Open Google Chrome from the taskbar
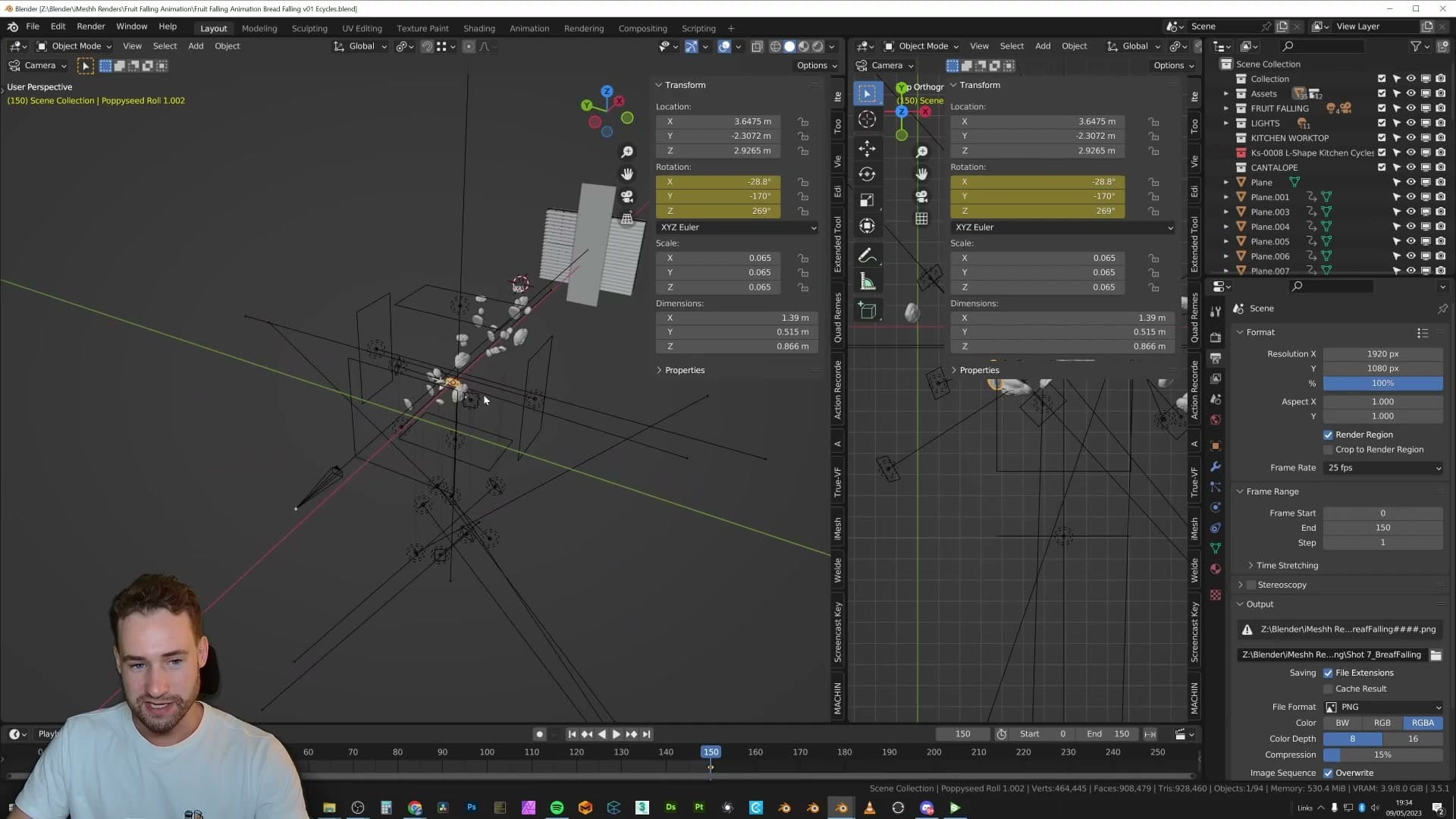The height and width of the screenshot is (819, 1456). (414, 808)
